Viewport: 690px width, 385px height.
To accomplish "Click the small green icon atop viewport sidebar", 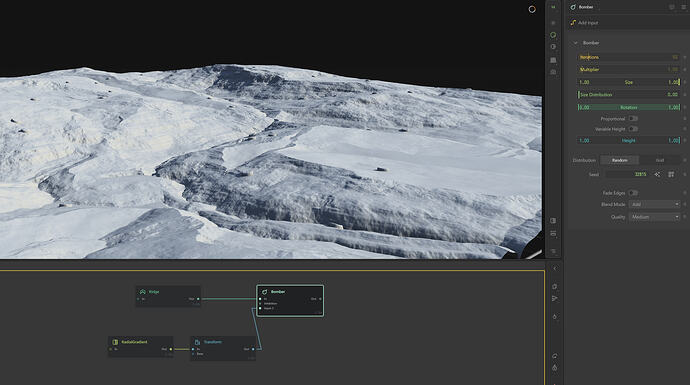I will coord(553,7).
